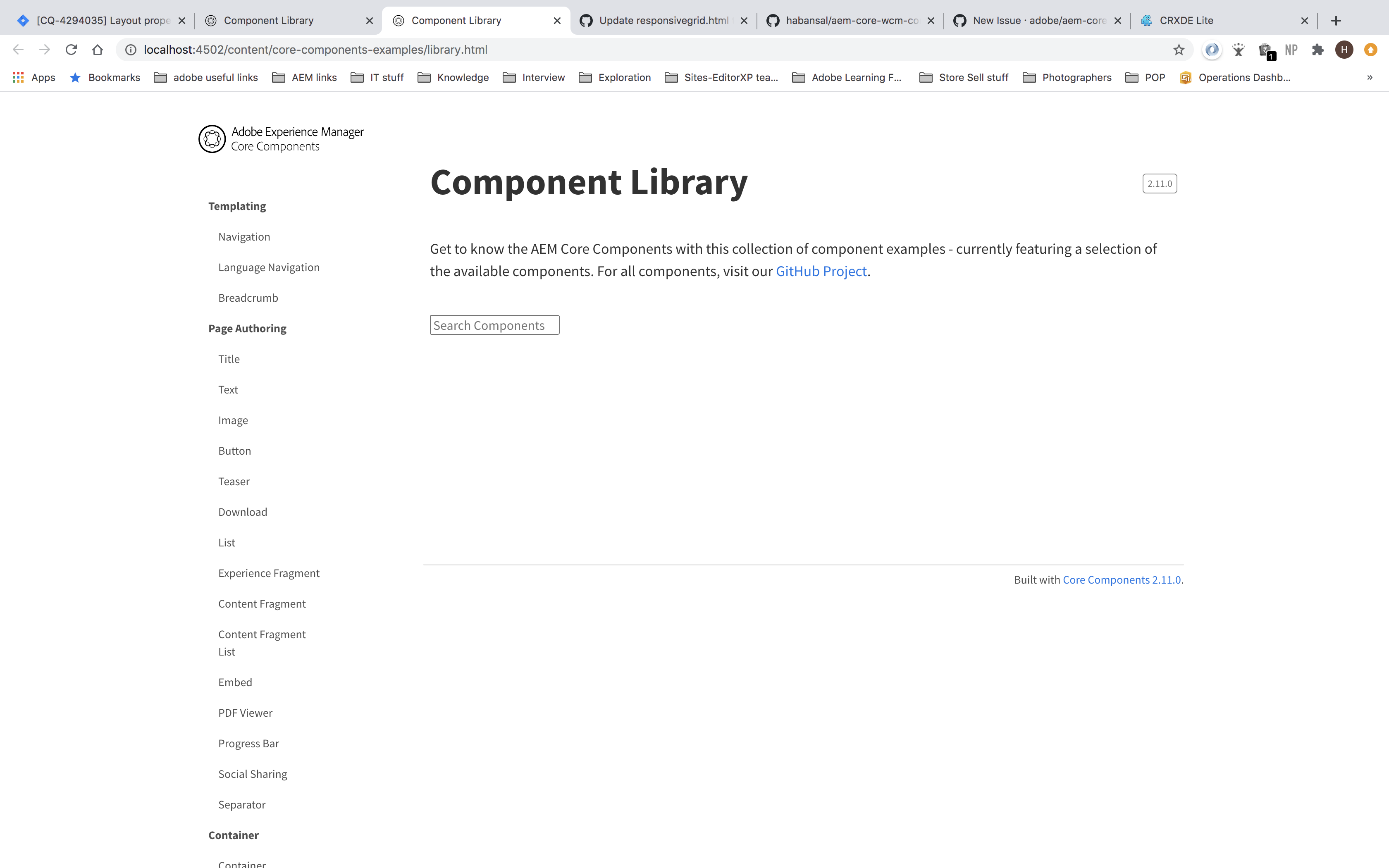Open Content Fragment List page

[x=262, y=643]
